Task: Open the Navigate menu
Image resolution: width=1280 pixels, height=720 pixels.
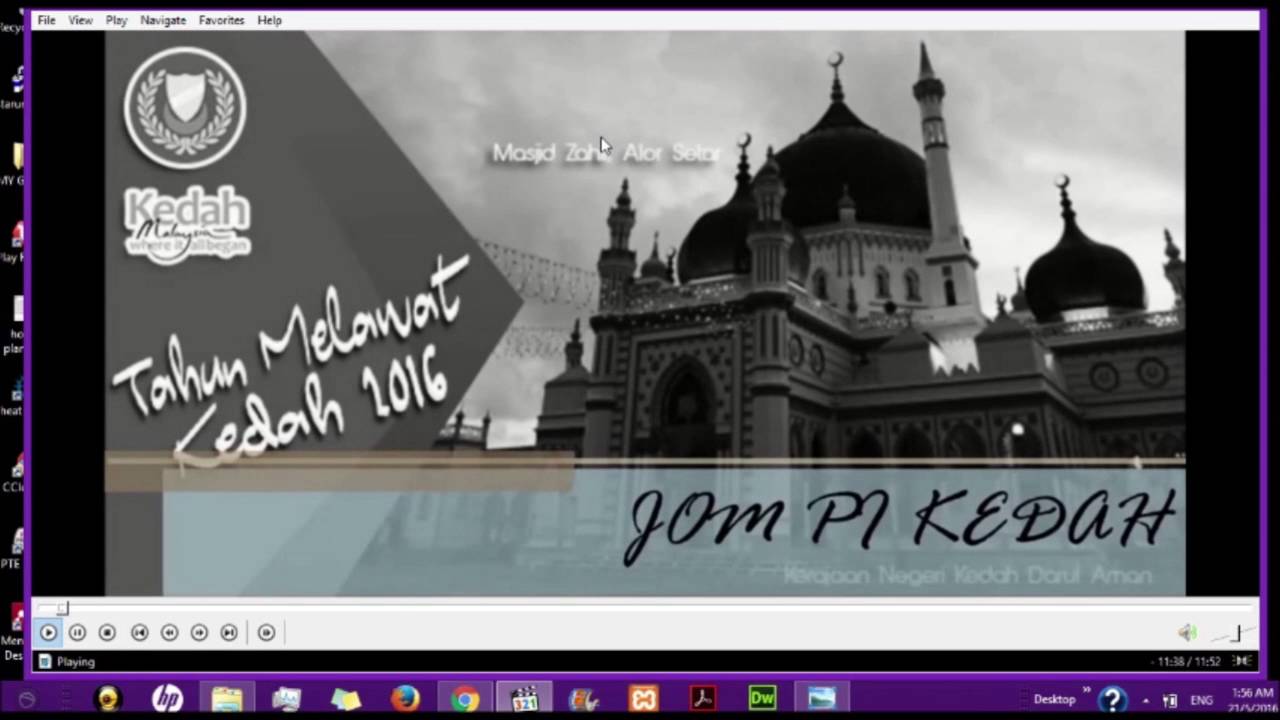Action: pos(163,20)
